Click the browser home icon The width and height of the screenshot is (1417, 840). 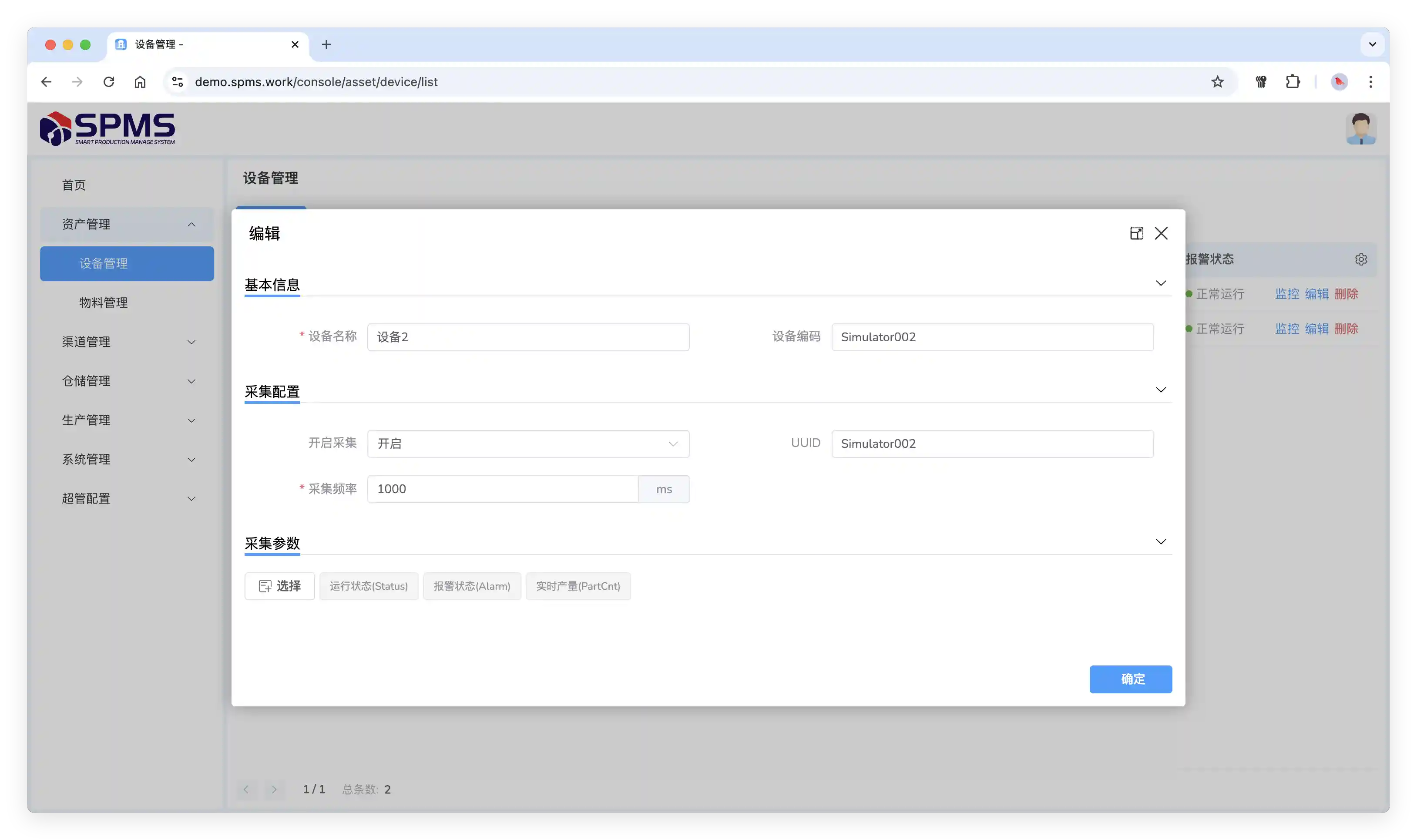pos(140,81)
